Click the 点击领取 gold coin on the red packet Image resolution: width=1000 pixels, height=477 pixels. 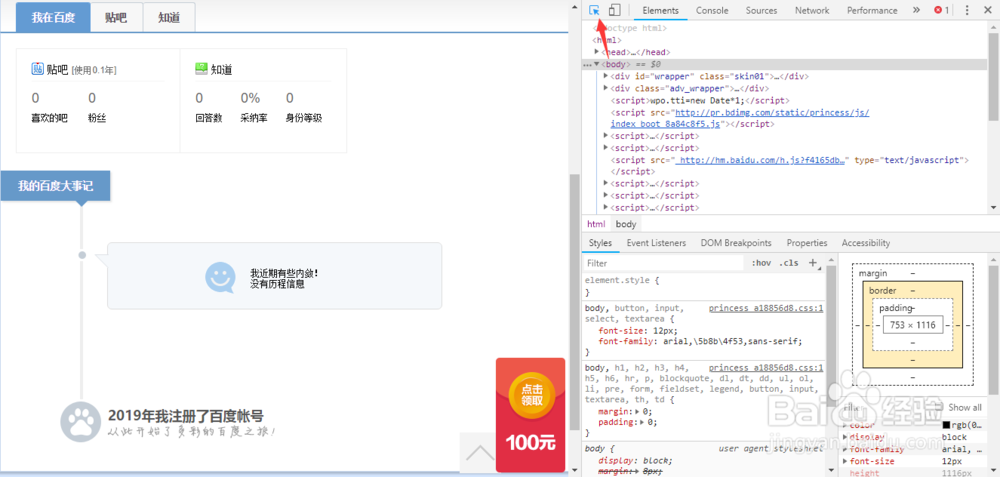click(x=531, y=395)
